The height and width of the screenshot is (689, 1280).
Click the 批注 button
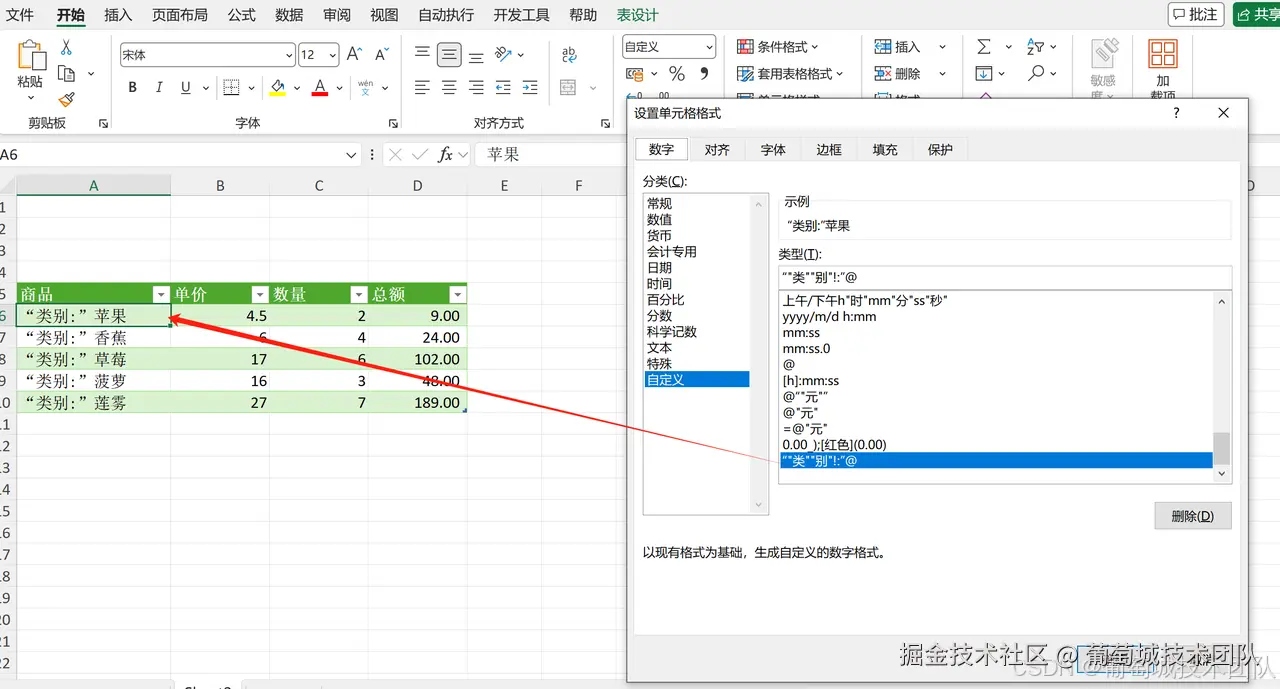tap(1196, 13)
